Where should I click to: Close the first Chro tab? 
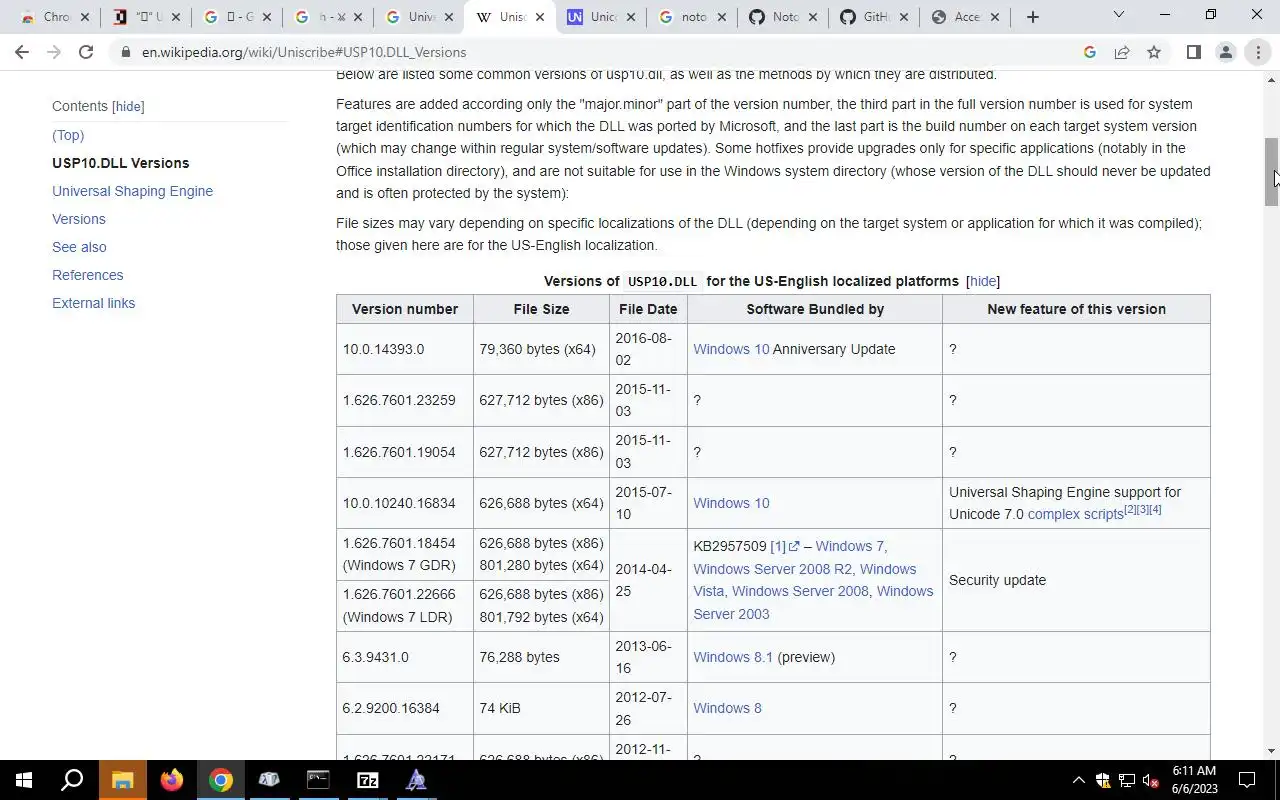tap(84, 17)
